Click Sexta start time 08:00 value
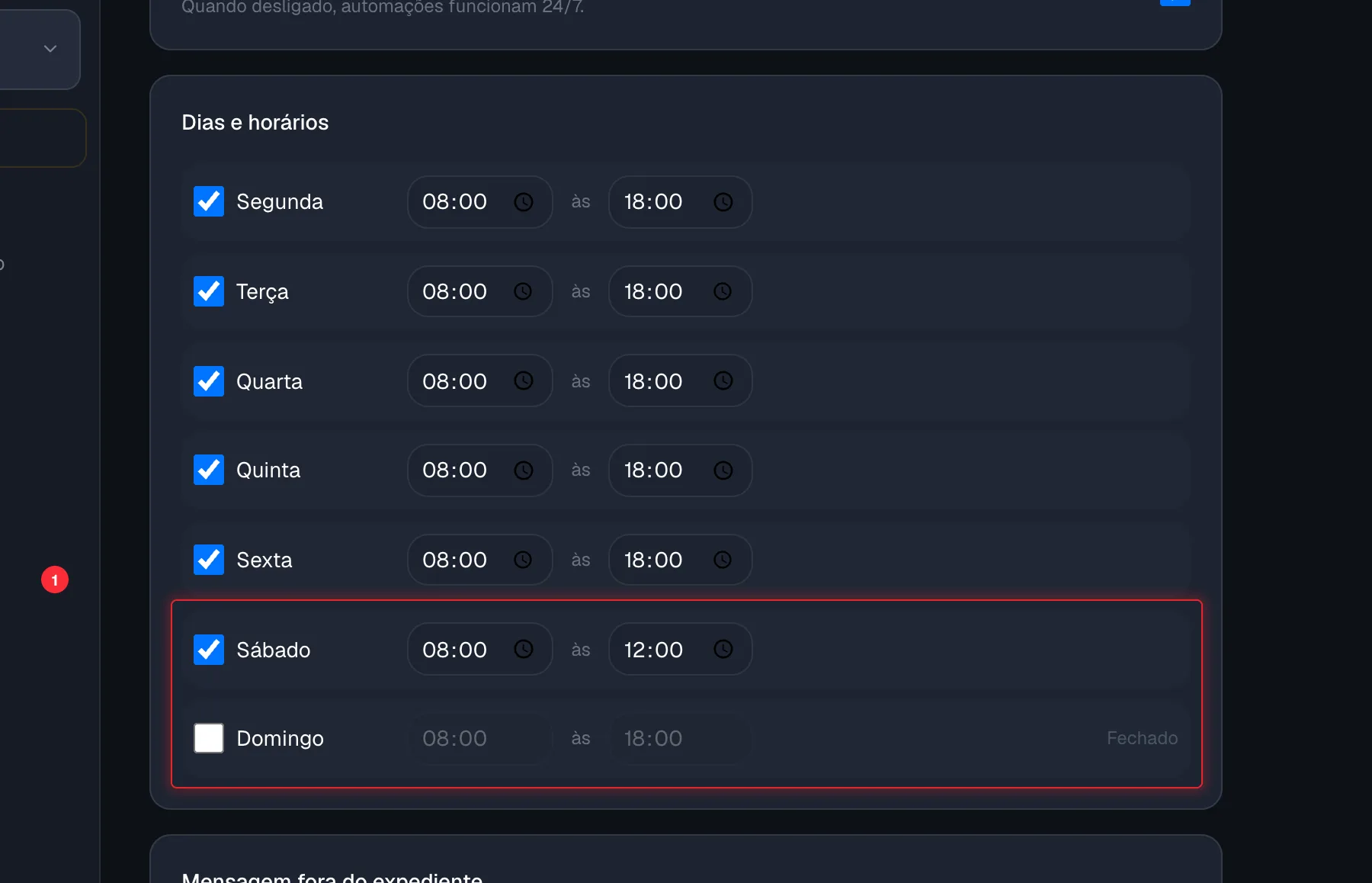 (x=455, y=560)
